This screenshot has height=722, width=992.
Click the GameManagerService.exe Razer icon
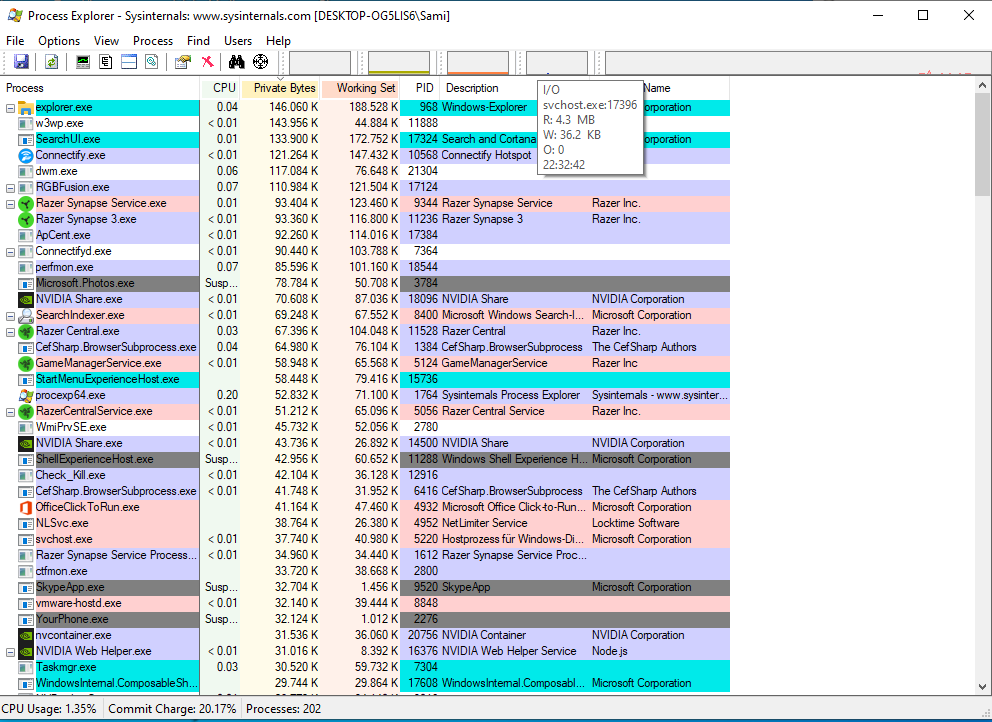click(x=25, y=363)
